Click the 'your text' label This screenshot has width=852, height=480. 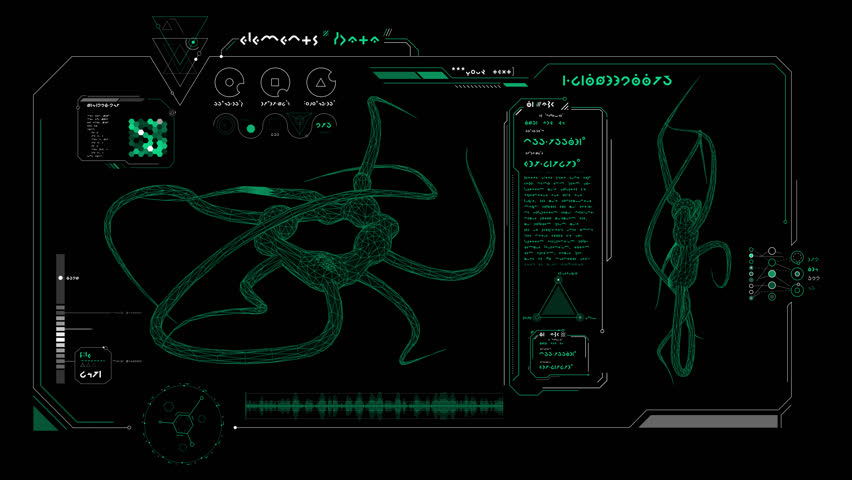(x=482, y=71)
